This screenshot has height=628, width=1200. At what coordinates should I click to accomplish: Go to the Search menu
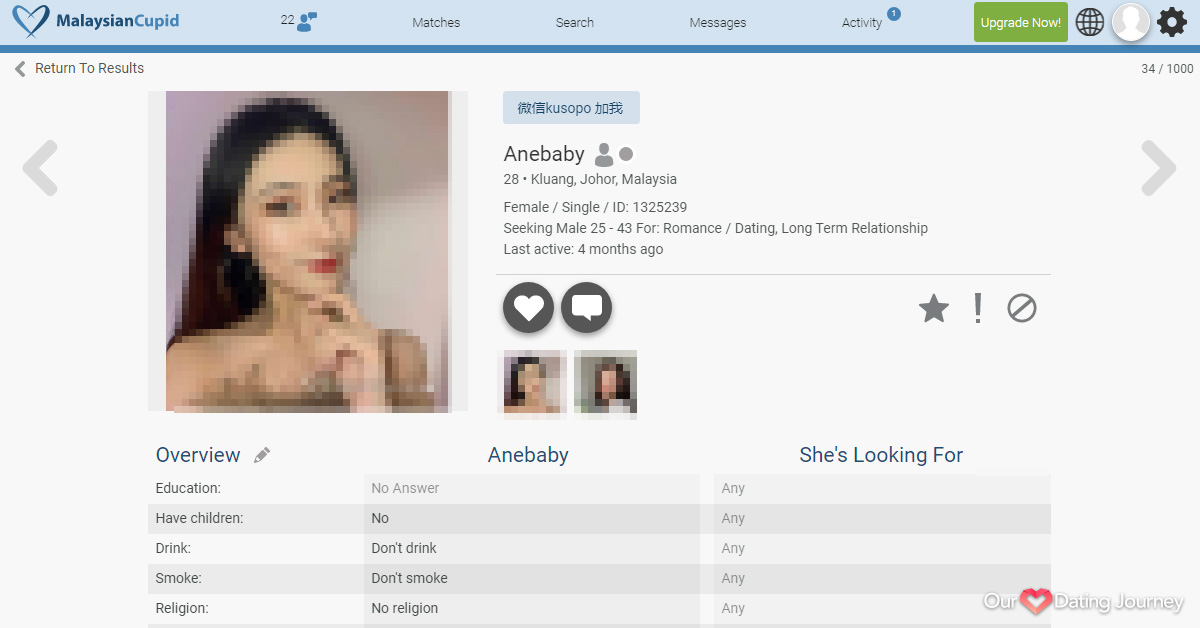coord(575,22)
